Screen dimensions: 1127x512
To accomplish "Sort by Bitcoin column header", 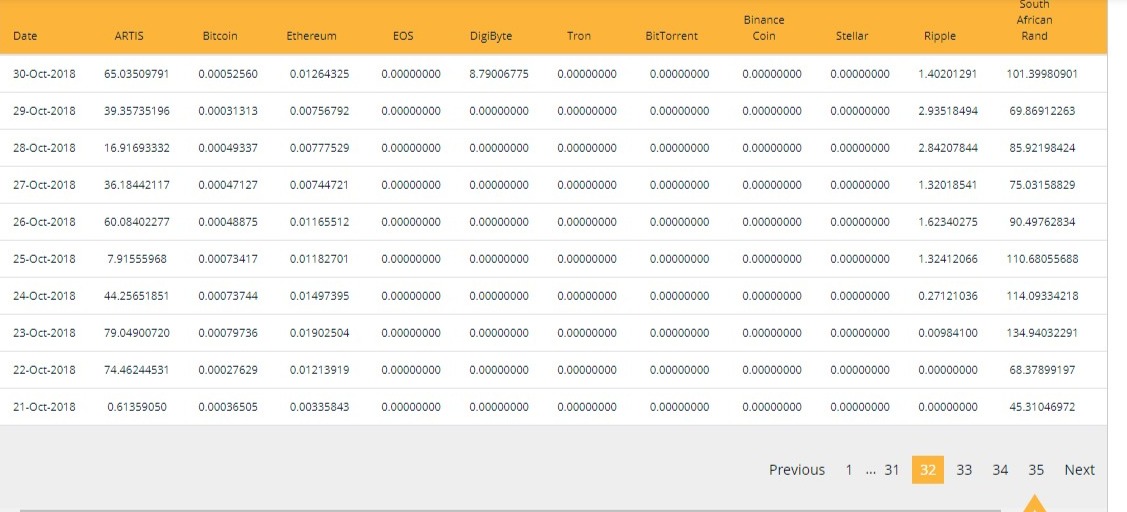I will (x=220, y=36).
